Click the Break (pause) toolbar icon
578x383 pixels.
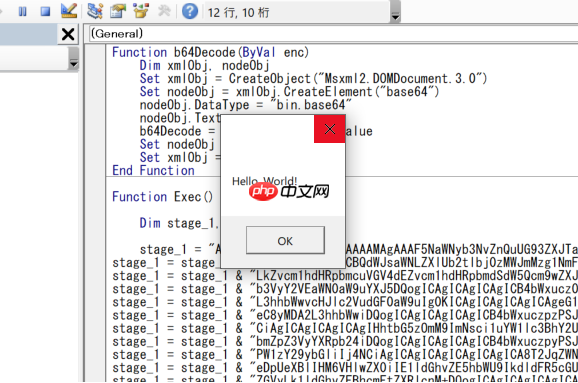(x=22, y=11)
